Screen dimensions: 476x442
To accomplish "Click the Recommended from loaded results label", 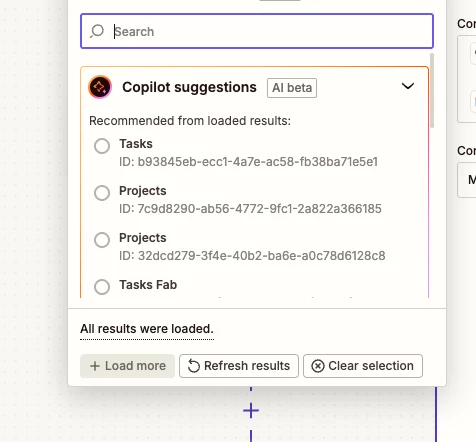I will 190,121.
